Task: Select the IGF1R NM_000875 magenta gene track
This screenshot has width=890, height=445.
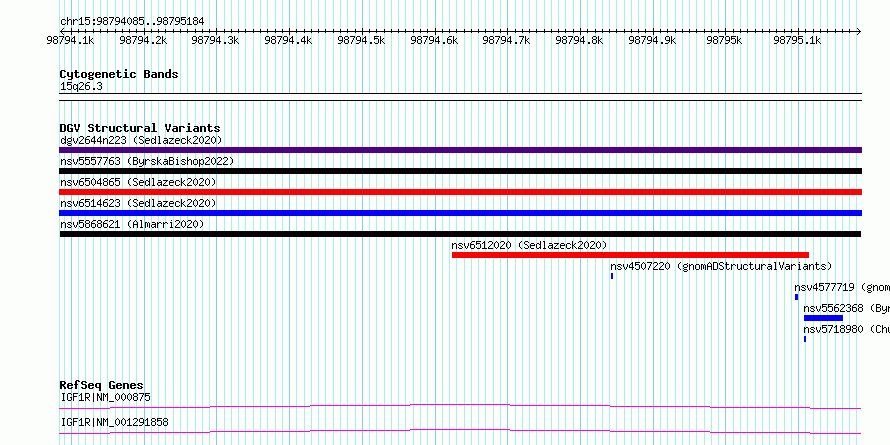Action: point(460,406)
